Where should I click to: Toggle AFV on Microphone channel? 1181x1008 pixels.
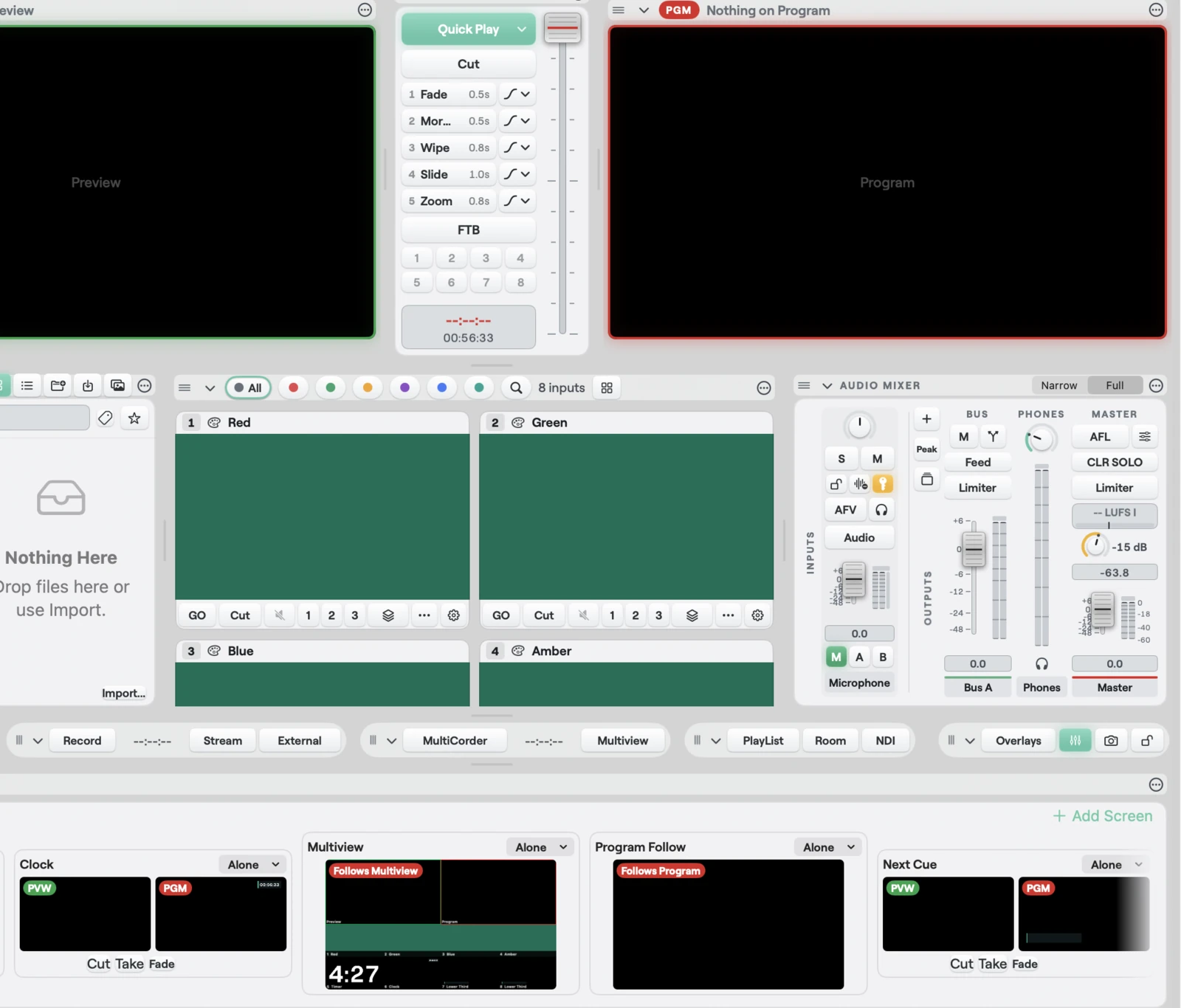pyautogui.click(x=845, y=509)
